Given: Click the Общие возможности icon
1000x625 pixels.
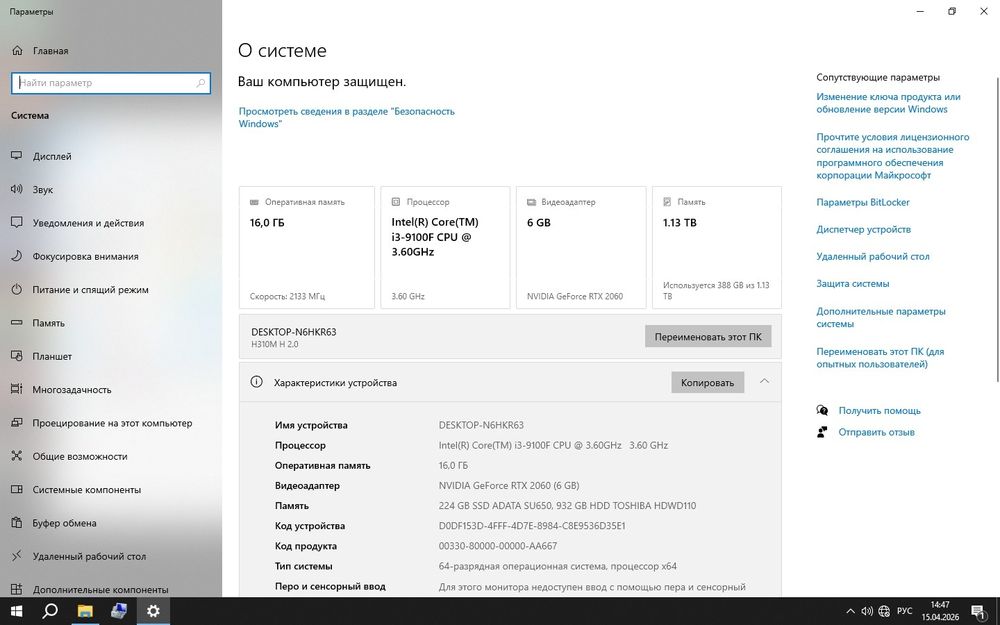Looking at the screenshot, I should [17, 456].
